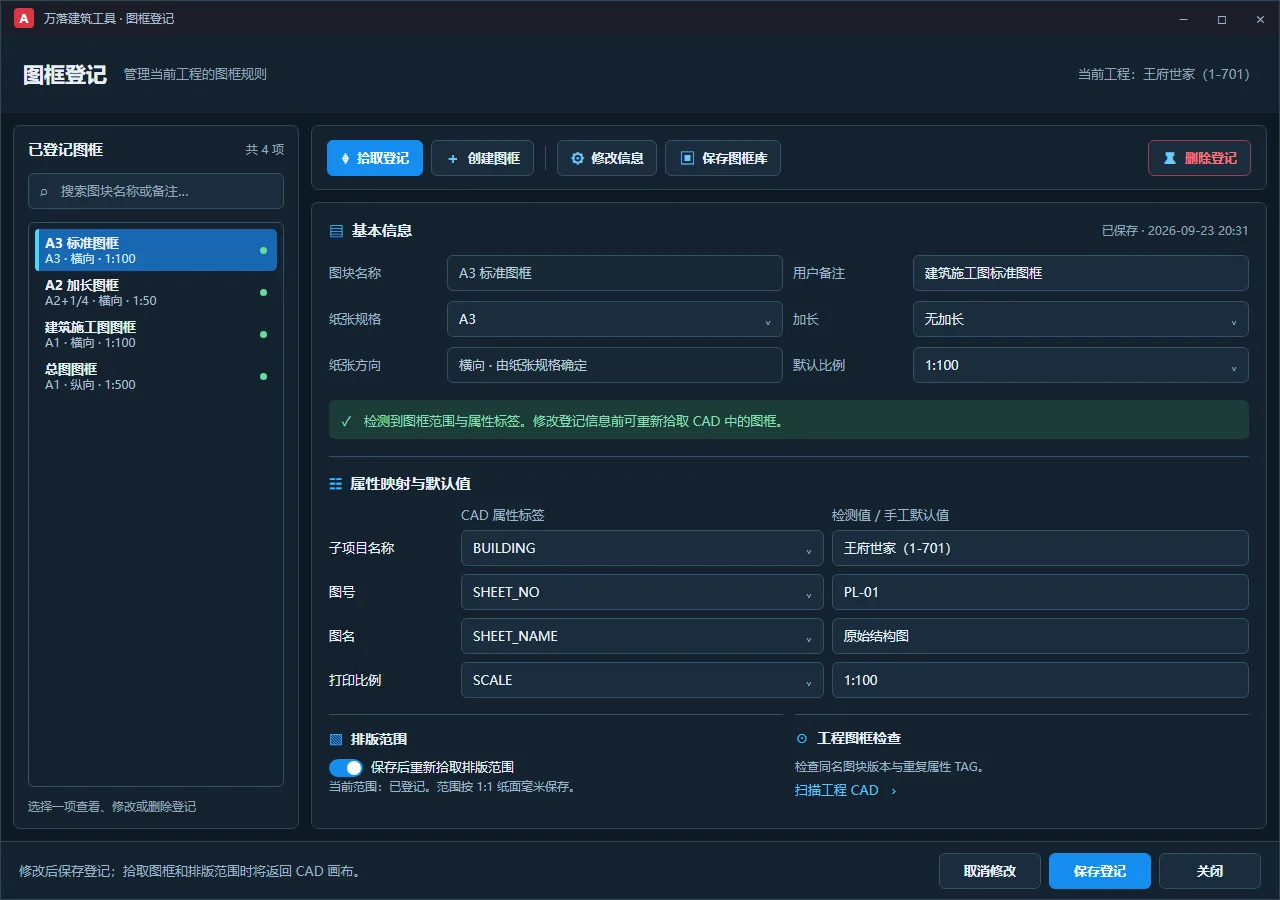
Task: Click the 属性映射与默认值 grid icon
Action: pos(336,484)
